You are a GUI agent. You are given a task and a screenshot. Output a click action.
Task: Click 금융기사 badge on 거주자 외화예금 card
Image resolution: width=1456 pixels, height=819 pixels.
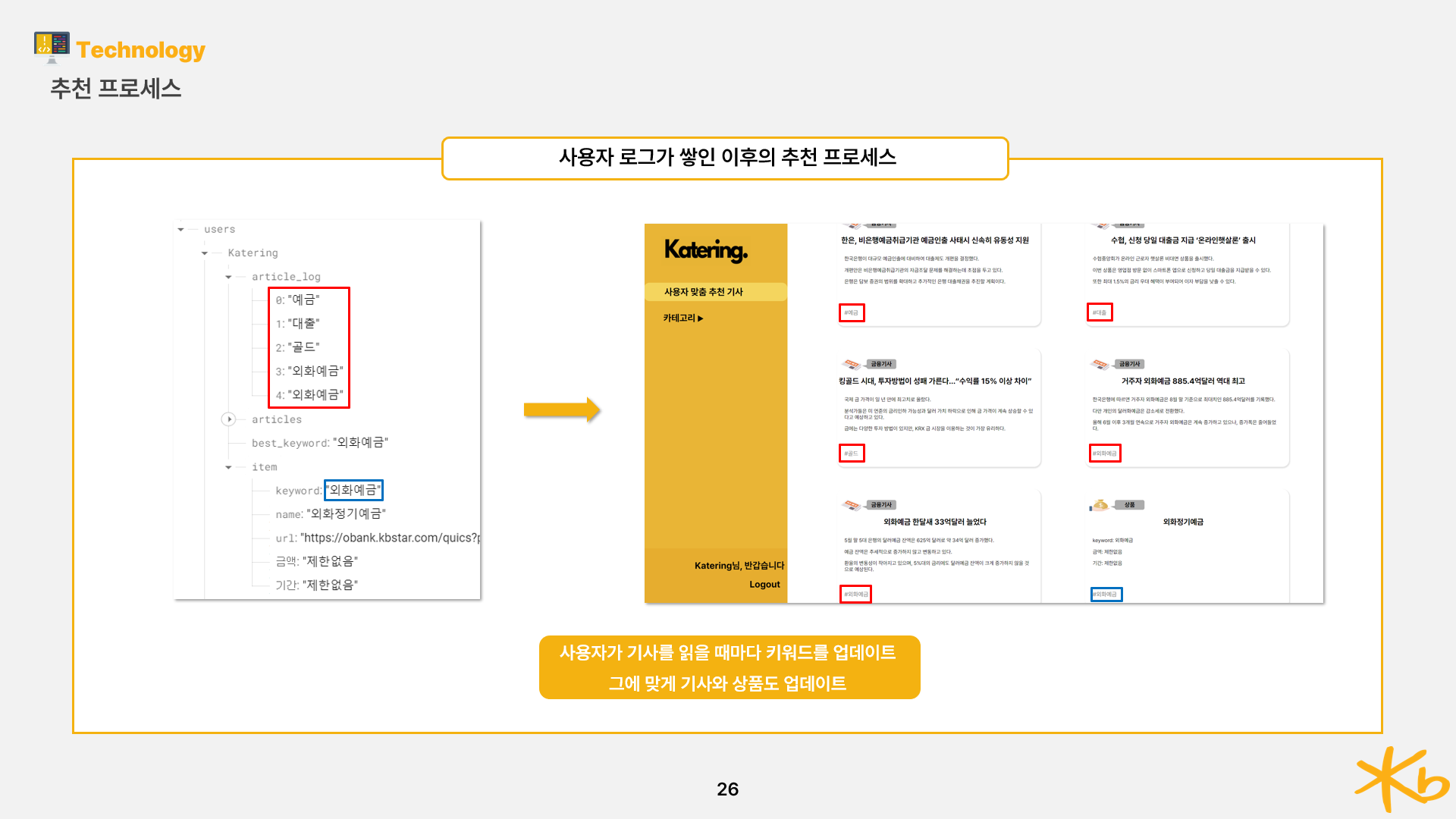pyautogui.click(x=1130, y=364)
